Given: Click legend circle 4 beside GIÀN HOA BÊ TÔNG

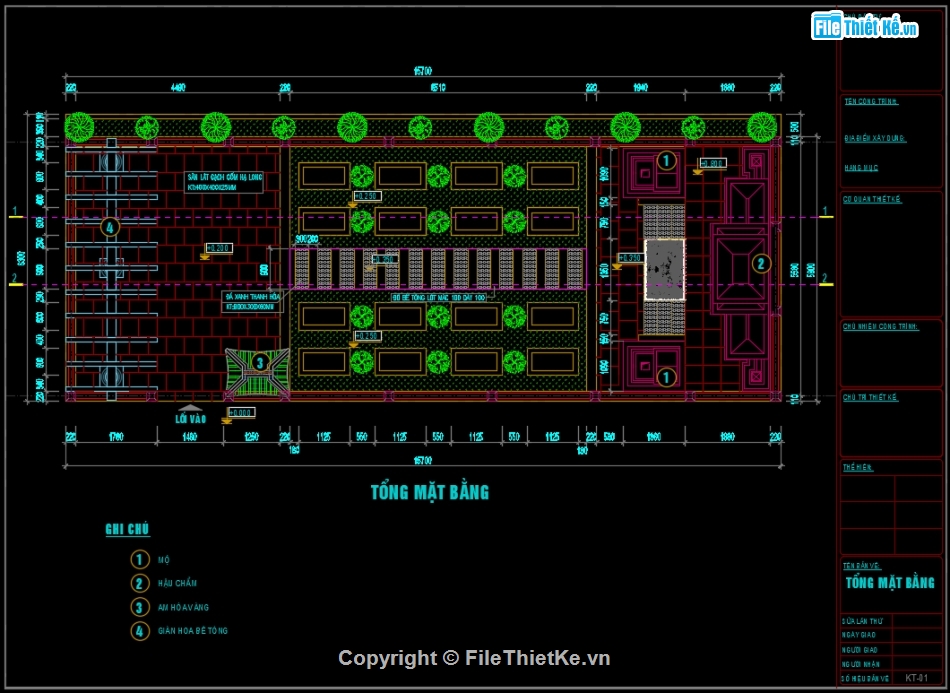Looking at the screenshot, I should click(x=141, y=631).
